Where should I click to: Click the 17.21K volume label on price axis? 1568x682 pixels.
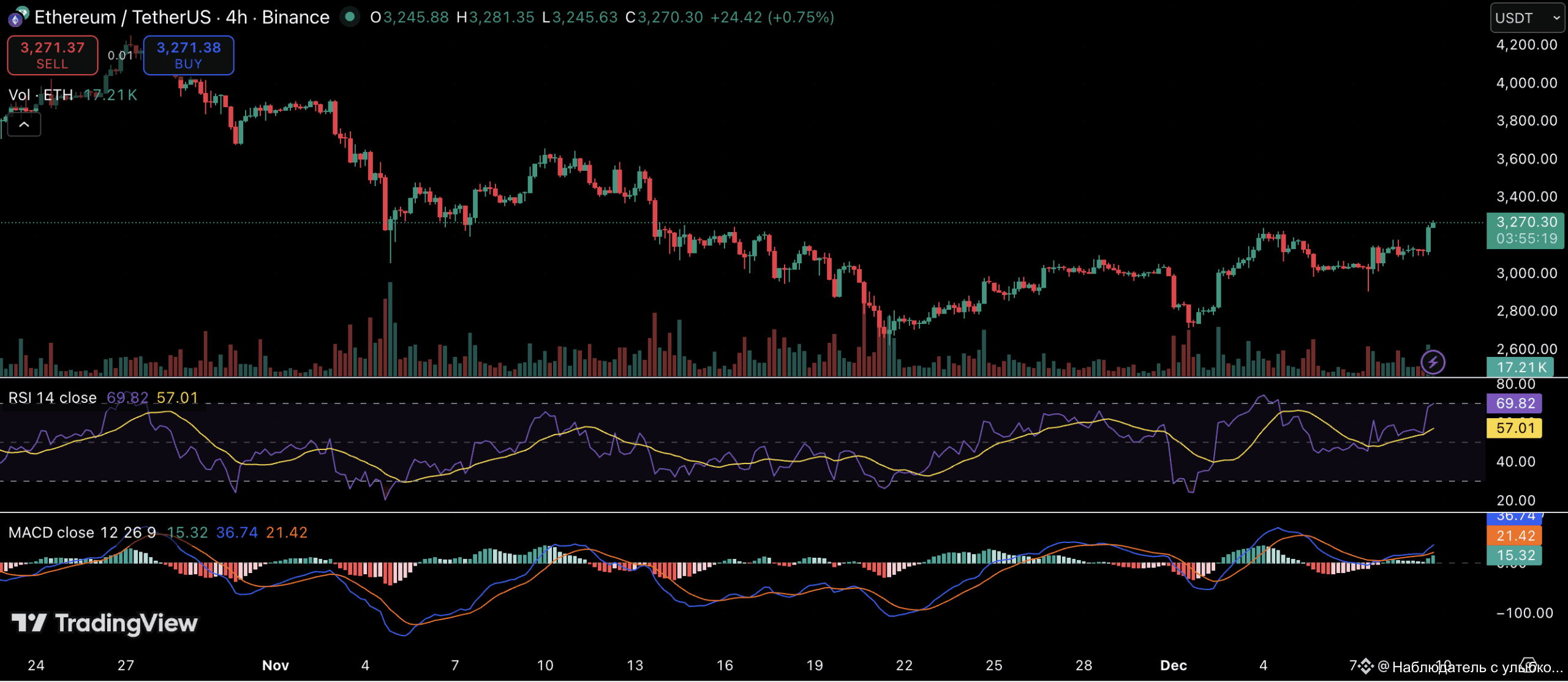[x=1521, y=367]
